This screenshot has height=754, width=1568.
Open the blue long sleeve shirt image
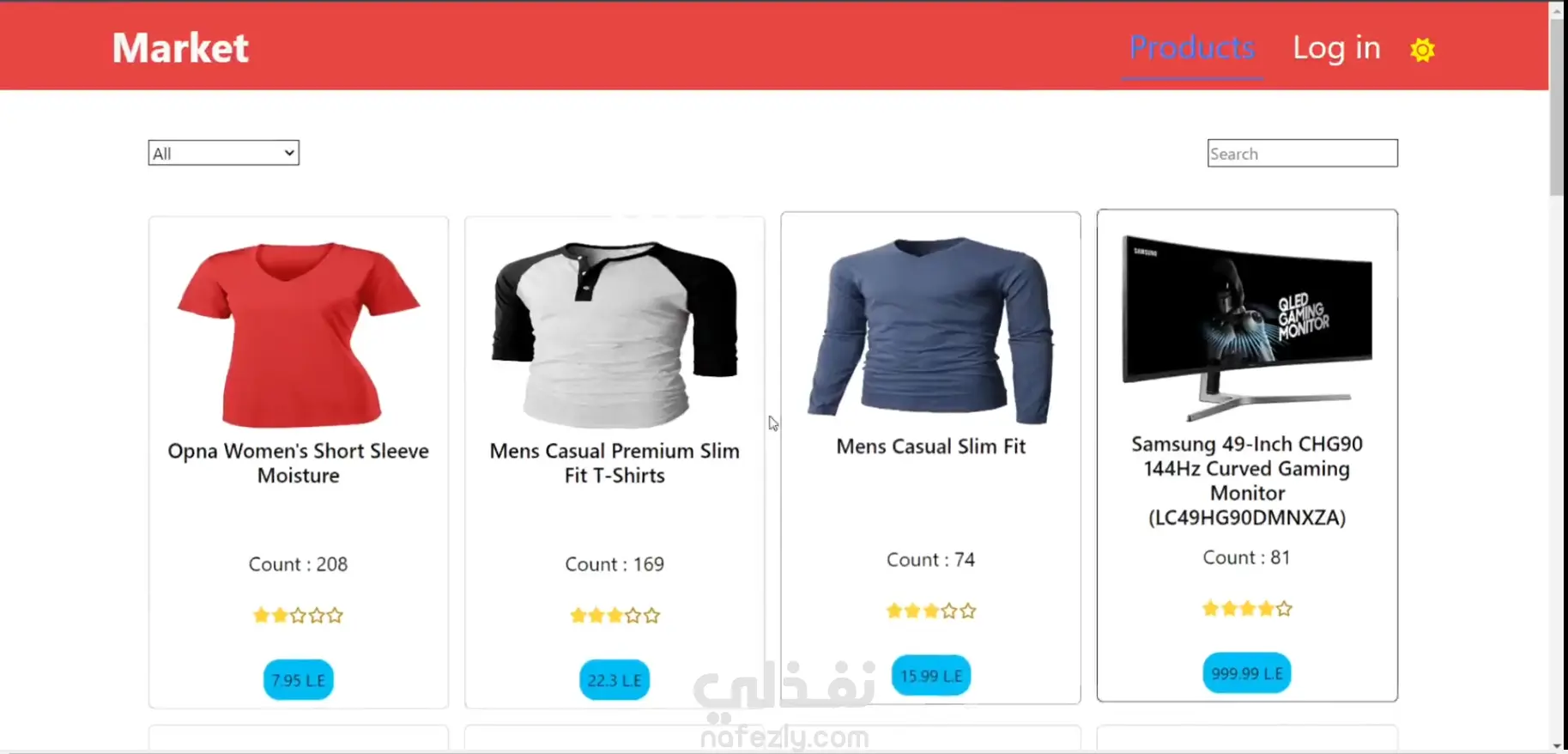click(x=931, y=330)
